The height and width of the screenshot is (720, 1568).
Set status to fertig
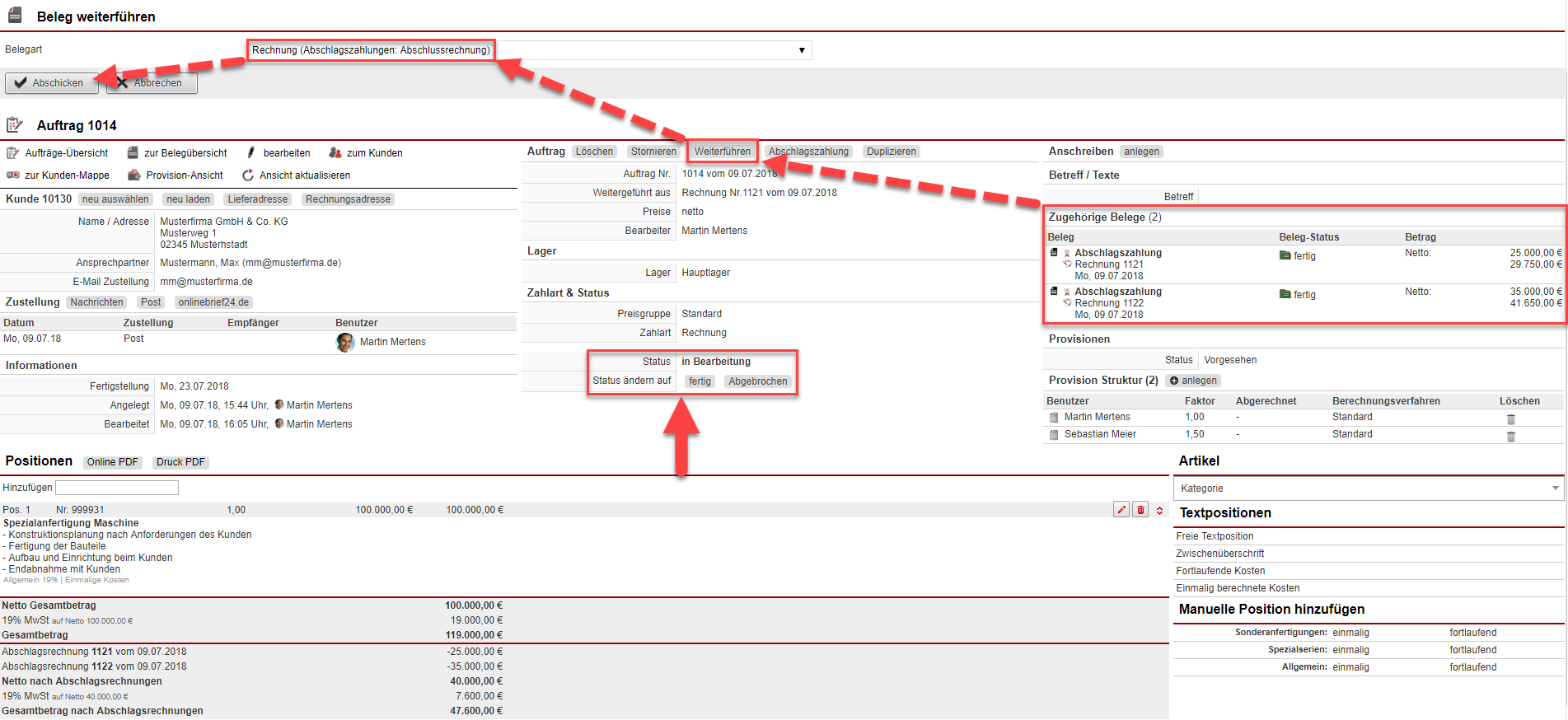click(700, 381)
